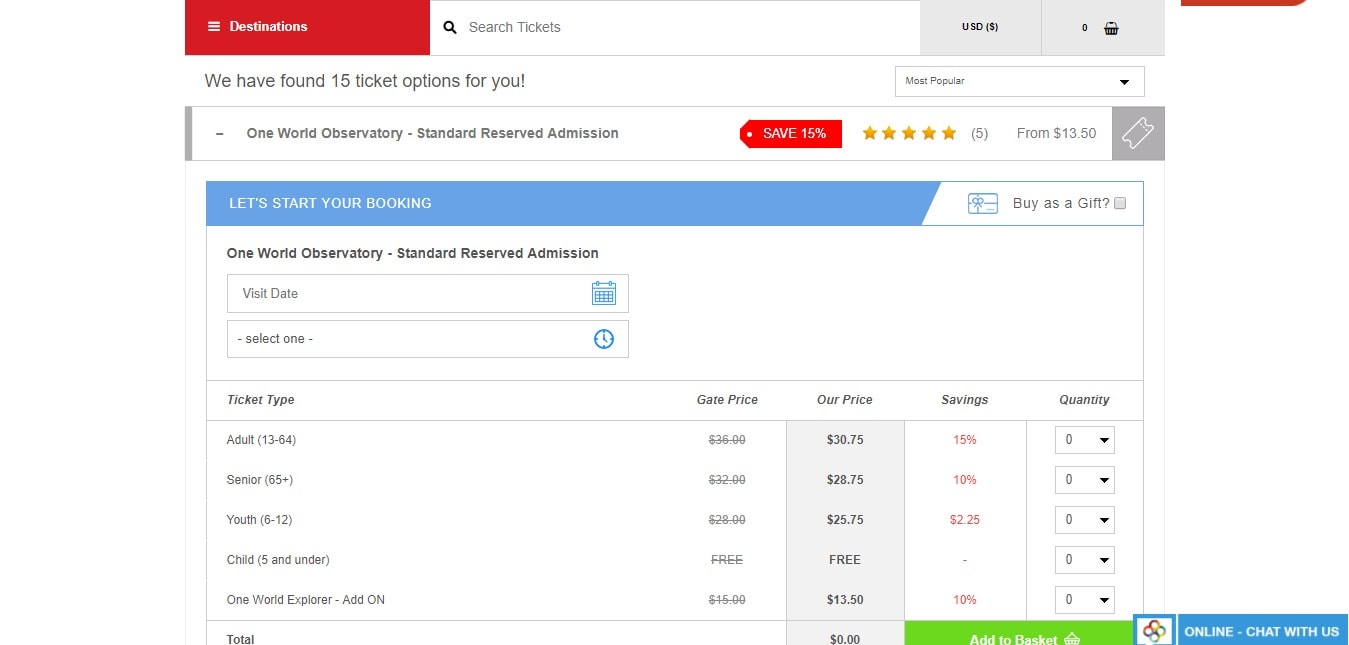Click the search magnifier icon
This screenshot has height=645, width=1349.
click(450, 28)
